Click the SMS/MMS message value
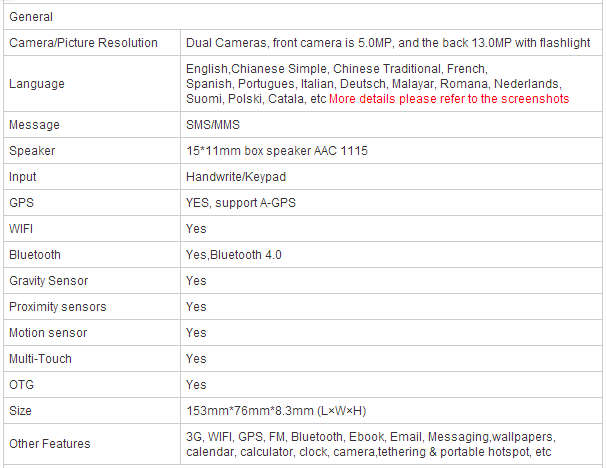This screenshot has height=468, width=606. point(213,125)
